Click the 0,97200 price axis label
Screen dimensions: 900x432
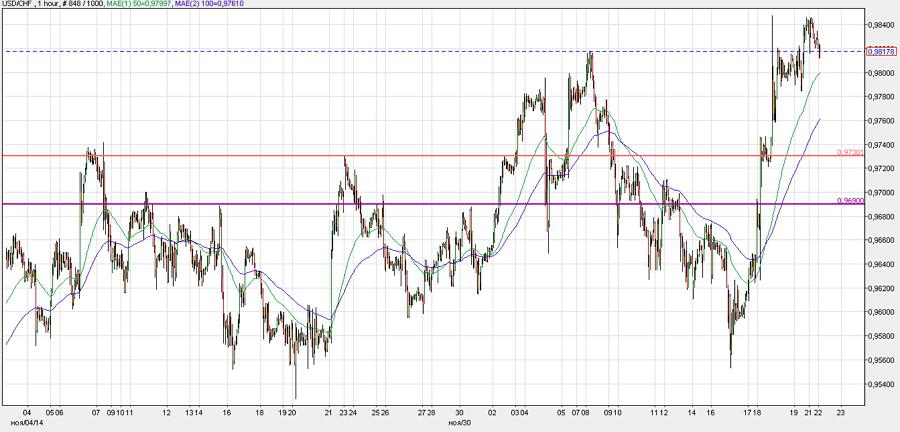[881, 169]
